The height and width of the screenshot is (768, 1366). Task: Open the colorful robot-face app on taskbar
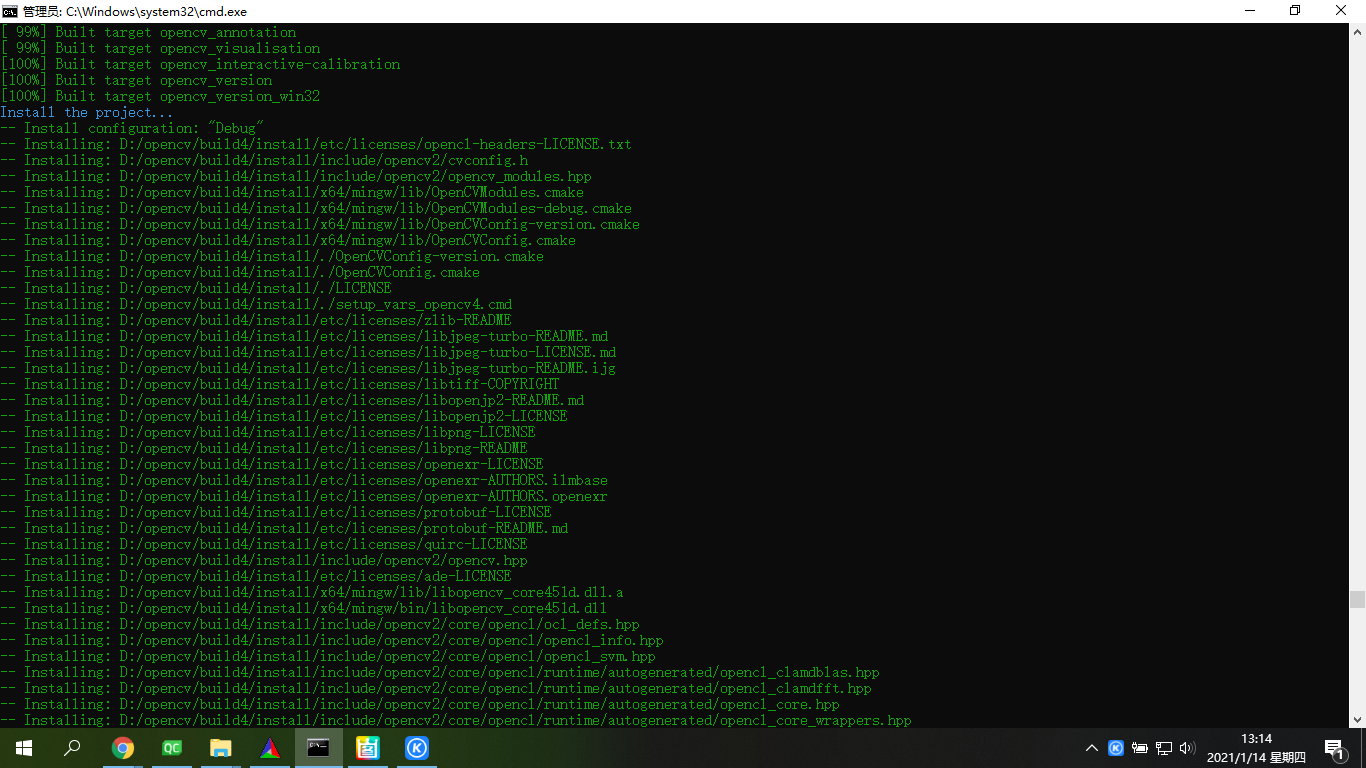click(x=368, y=748)
